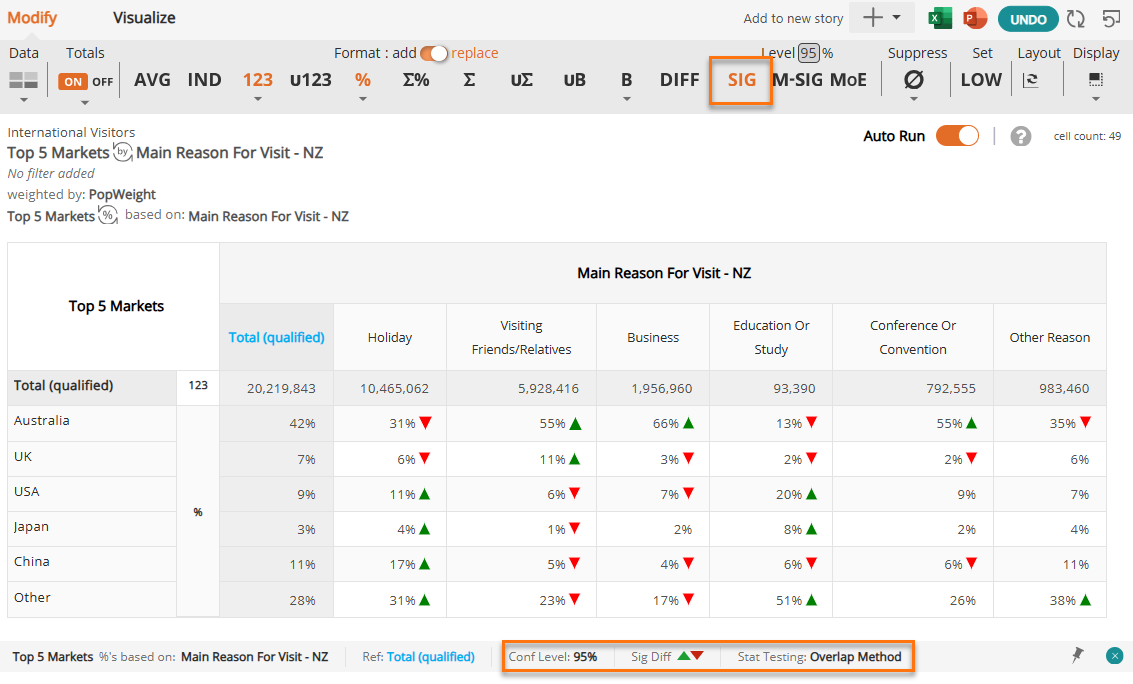Viewport: 1133px width, 684px height.
Task: Export to PowerPoint icon
Action: (x=975, y=18)
